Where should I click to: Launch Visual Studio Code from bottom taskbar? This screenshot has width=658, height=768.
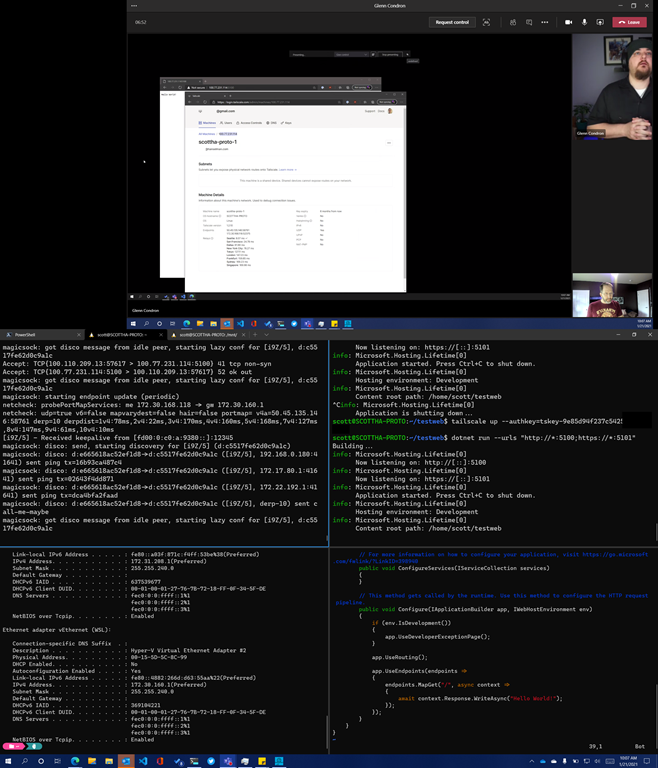143,761
